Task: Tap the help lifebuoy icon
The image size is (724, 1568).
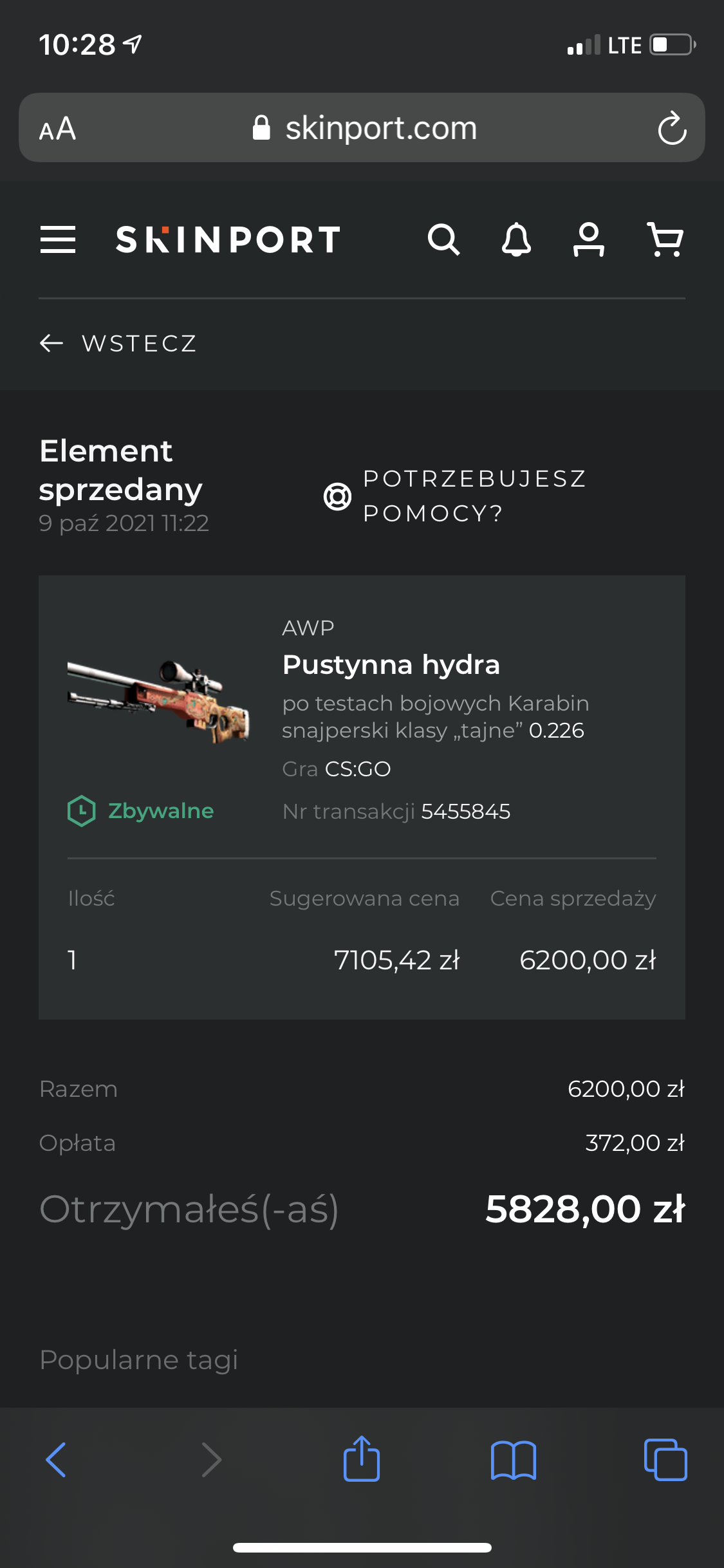Action: [x=337, y=496]
